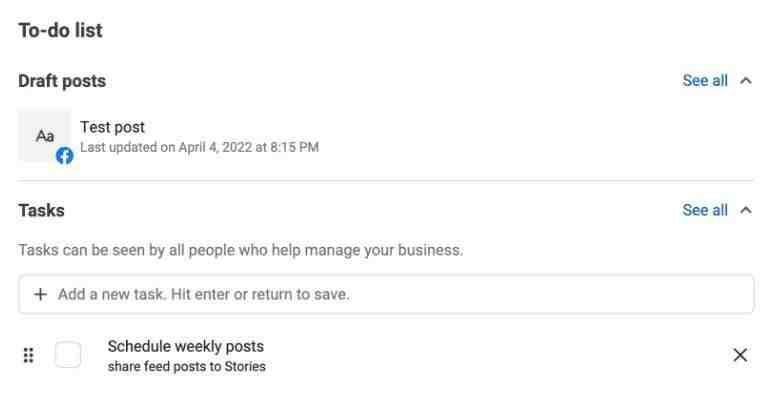Remove the Schedule weekly posts task with X

pyautogui.click(x=740, y=355)
